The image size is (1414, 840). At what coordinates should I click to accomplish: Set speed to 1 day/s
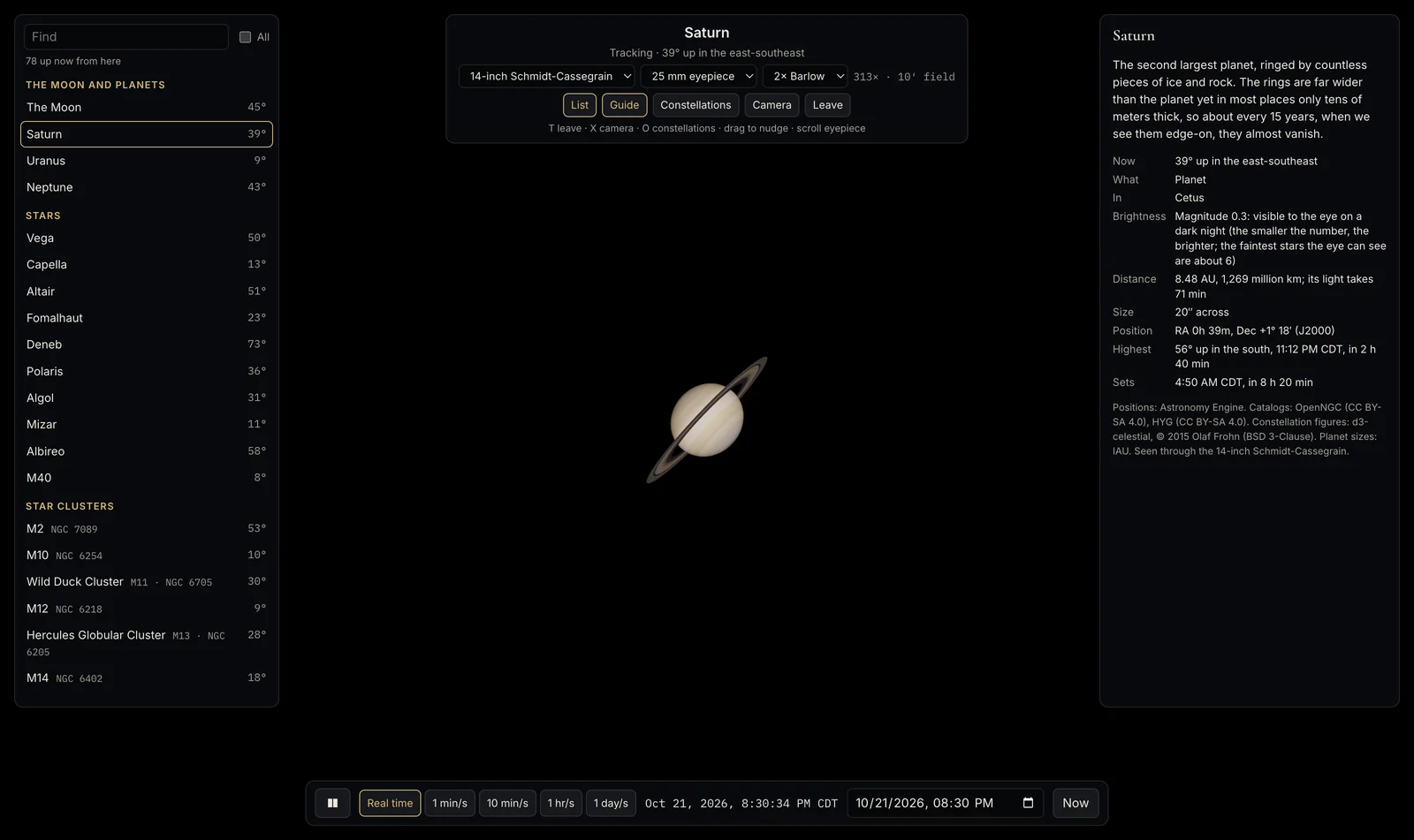[611, 803]
